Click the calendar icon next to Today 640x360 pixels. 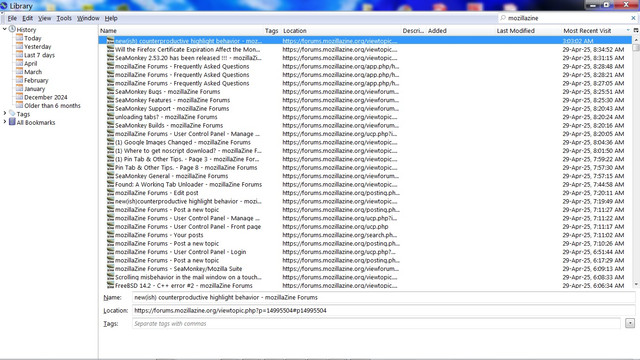[19, 38]
